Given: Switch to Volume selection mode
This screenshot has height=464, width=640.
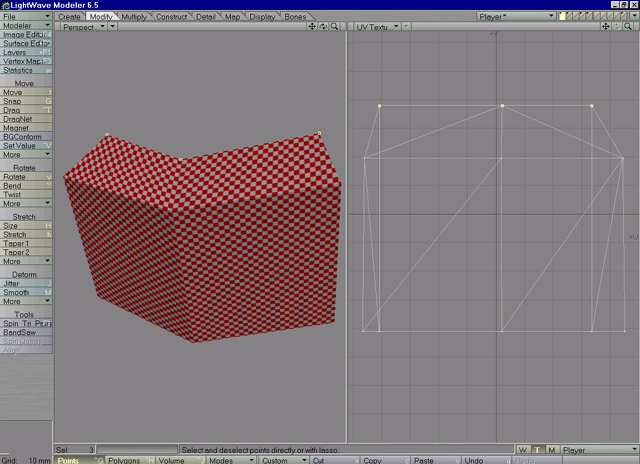Looking at the screenshot, I should pos(180,460).
